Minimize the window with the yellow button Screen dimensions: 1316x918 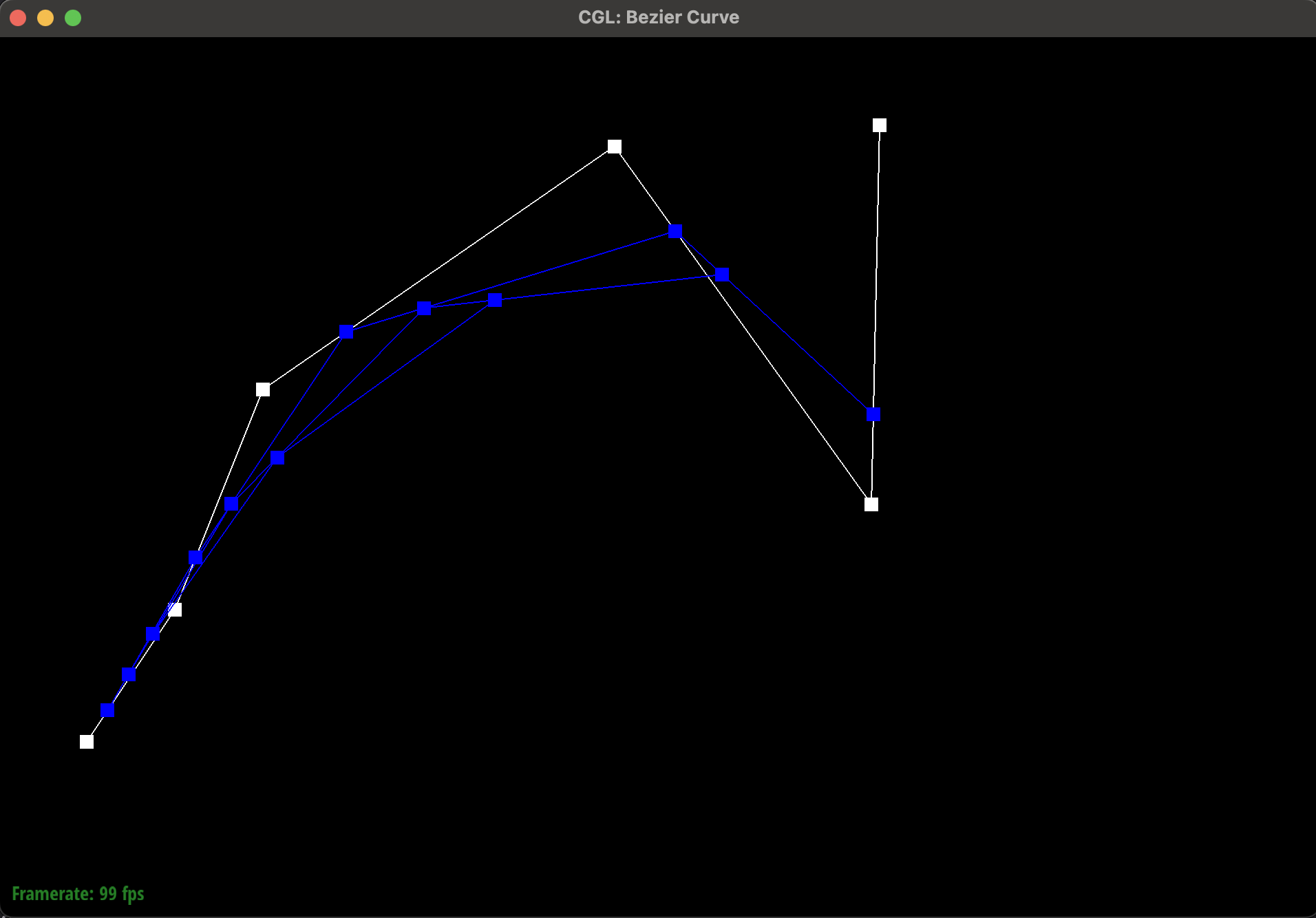tap(45, 18)
